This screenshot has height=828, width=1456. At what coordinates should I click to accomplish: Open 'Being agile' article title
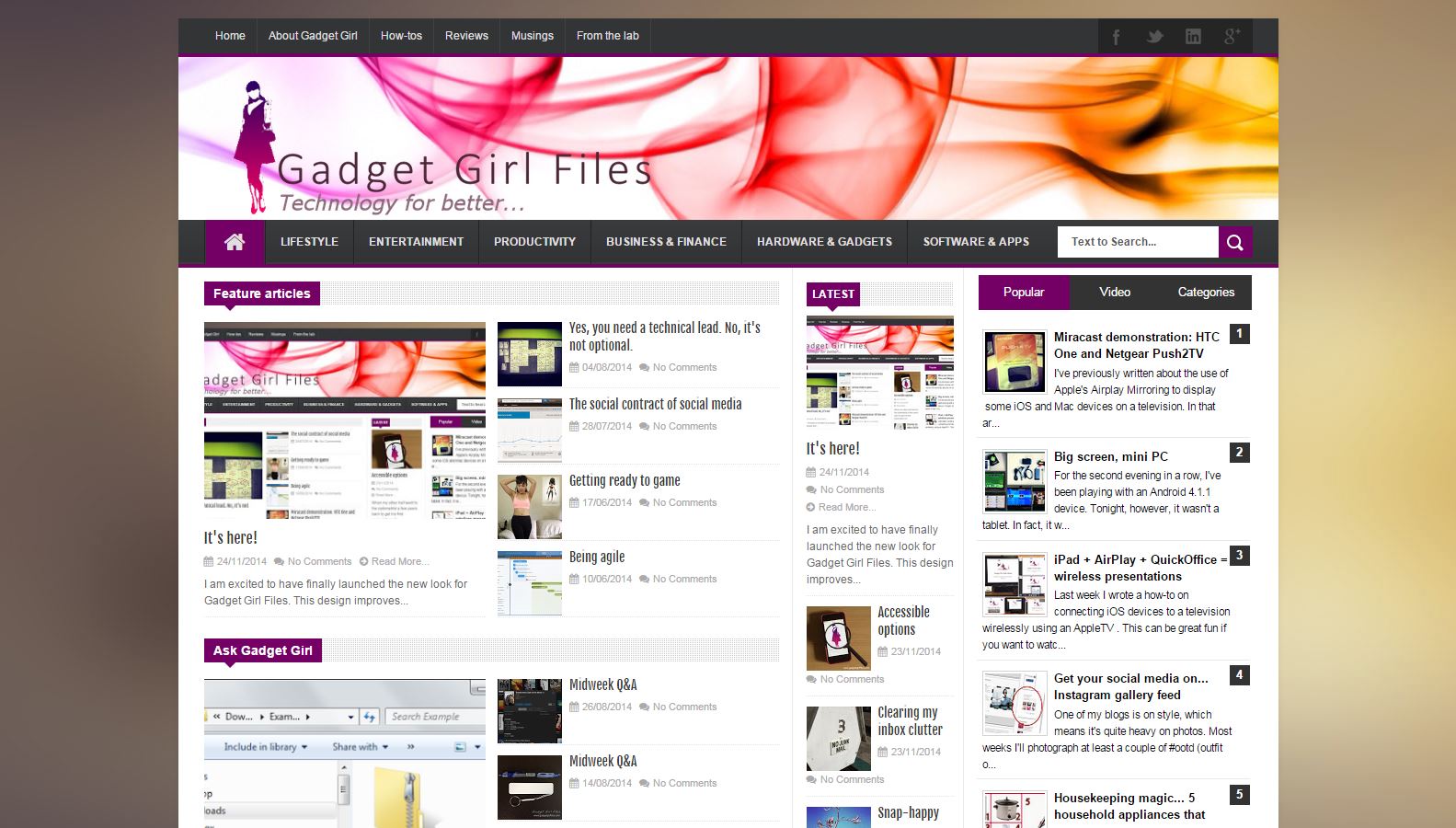(597, 557)
